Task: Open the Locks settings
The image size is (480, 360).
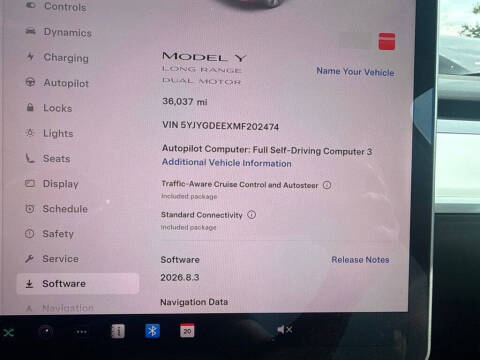Action: [x=49, y=108]
